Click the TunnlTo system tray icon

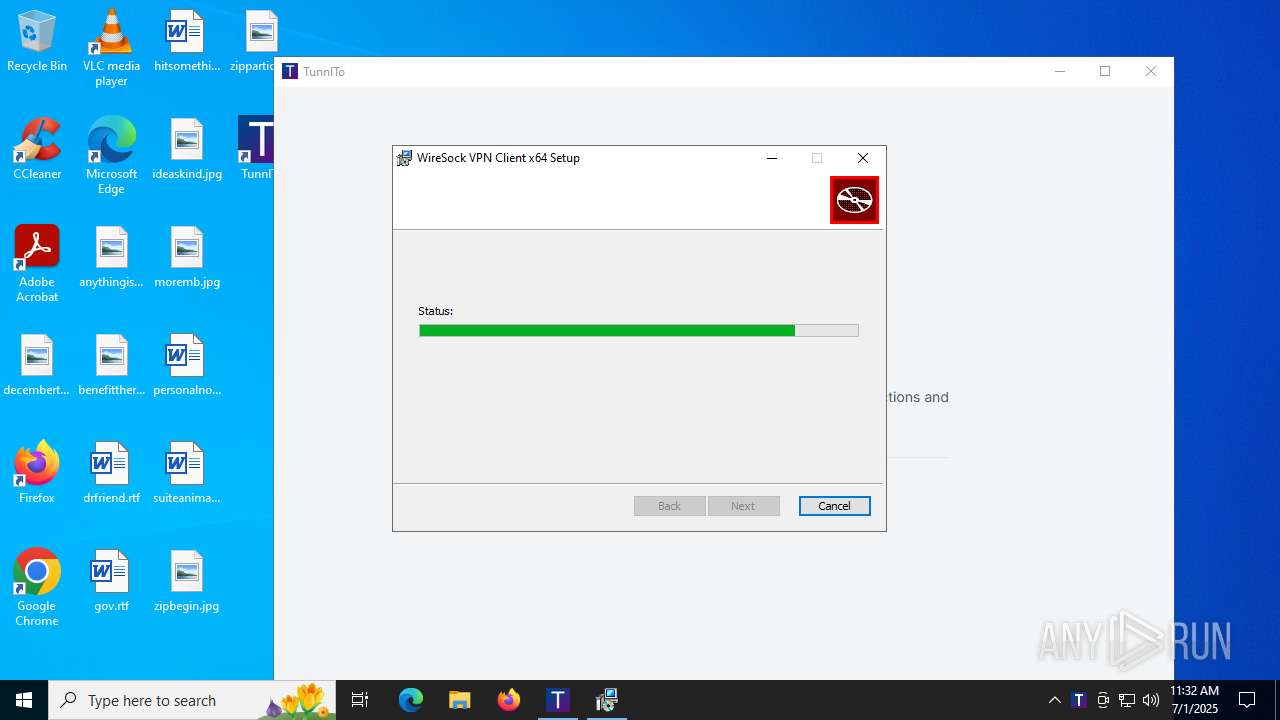(x=1079, y=700)
